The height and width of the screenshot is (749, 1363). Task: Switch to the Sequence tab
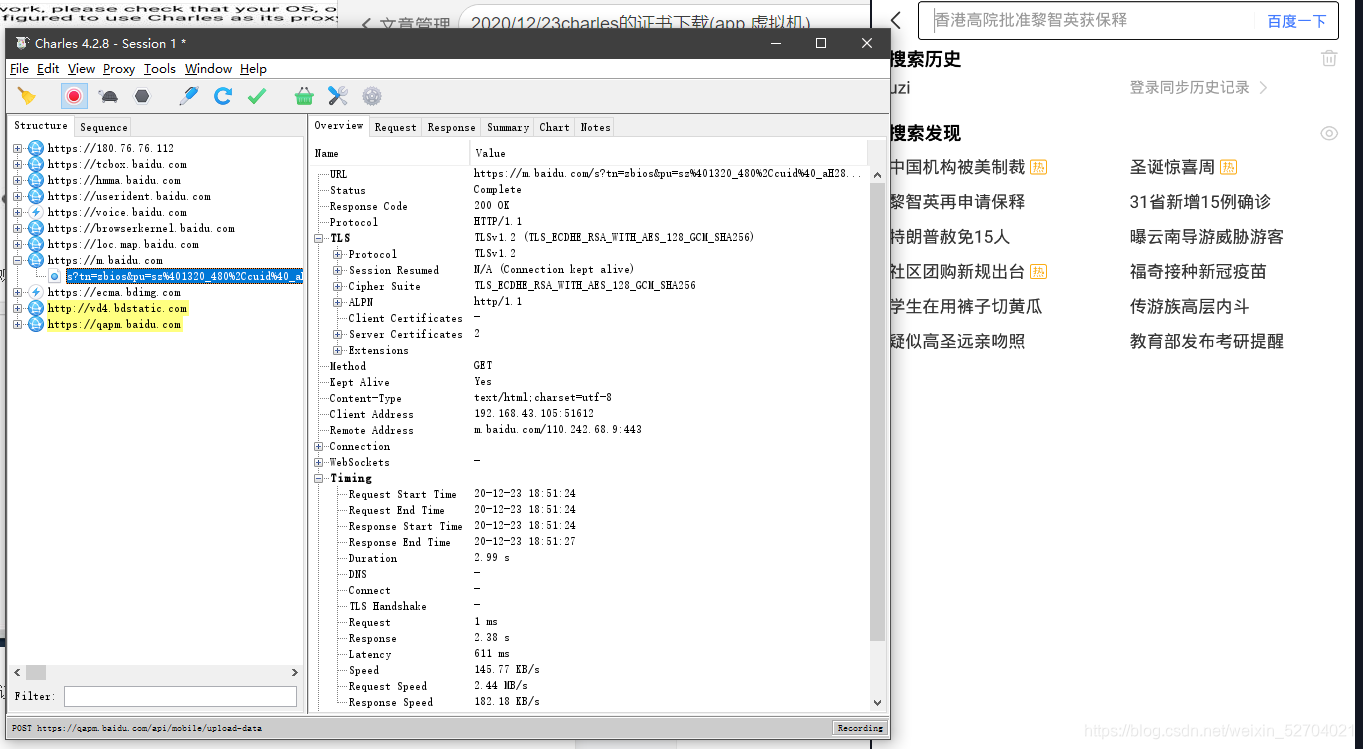coord(104,127)
